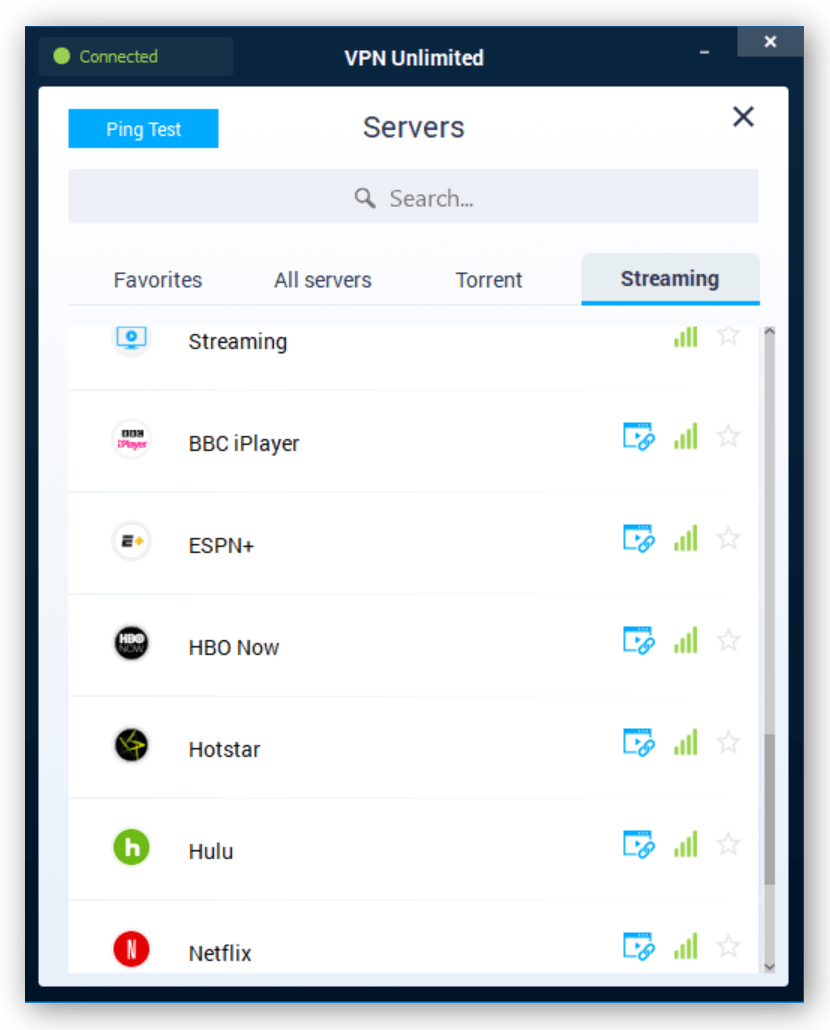This screenshot has height=1030, width=830.
Task: Switch to the Torrent tab
Action: pos(489,280)
